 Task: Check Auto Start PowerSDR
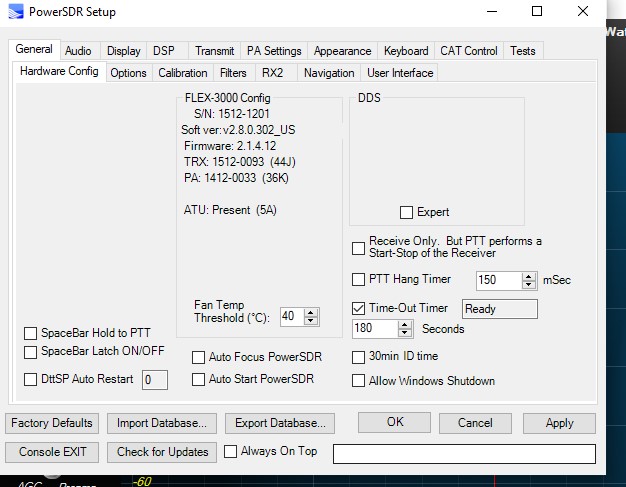click(x=198, y=379)
